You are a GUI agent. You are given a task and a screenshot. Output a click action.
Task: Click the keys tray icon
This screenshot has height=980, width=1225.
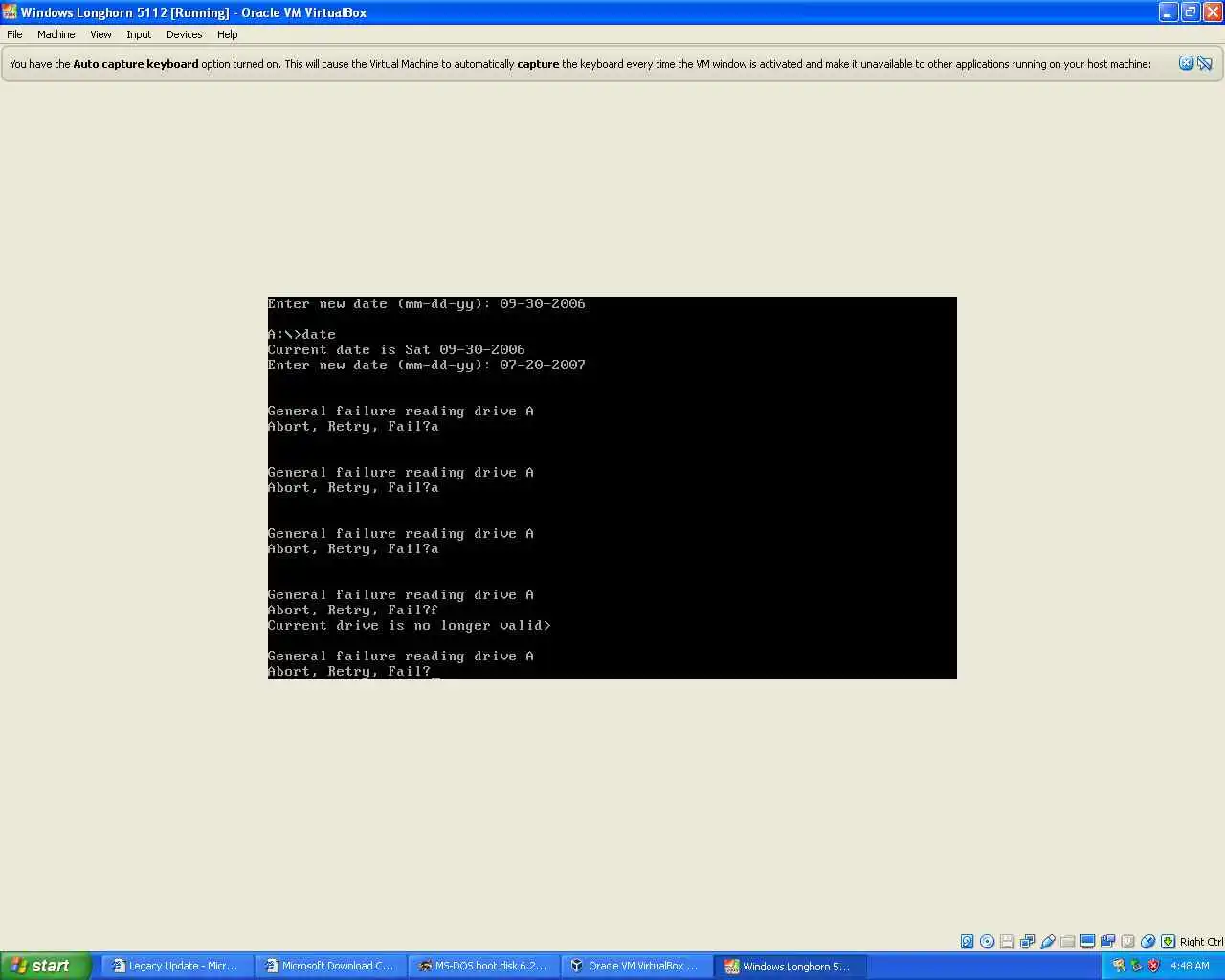1118,966
